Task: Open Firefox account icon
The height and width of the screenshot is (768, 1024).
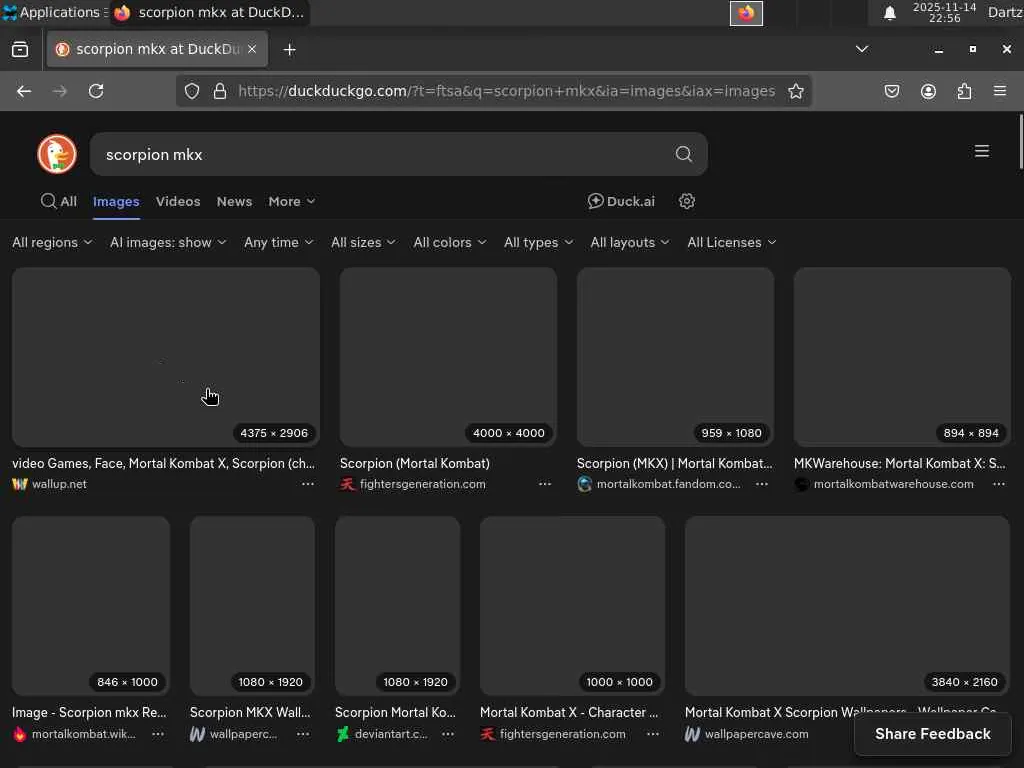Action: tap(928, 91)
